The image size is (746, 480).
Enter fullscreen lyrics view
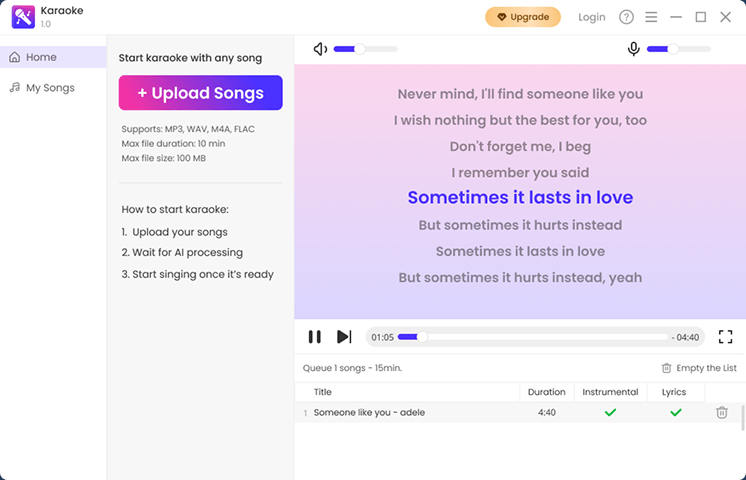pos(725,337)
